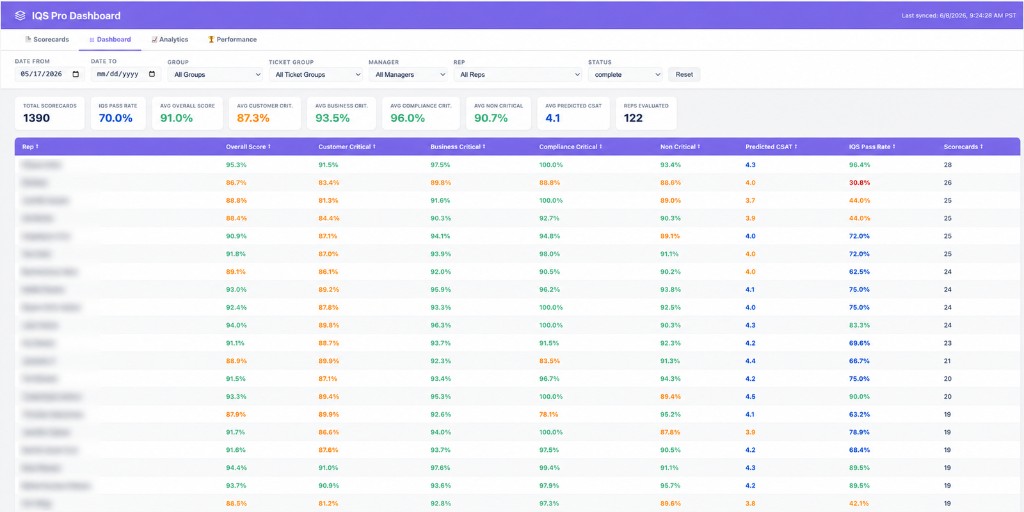
Task: Select the Dashboard tab
Action: (x=110, y=39)
